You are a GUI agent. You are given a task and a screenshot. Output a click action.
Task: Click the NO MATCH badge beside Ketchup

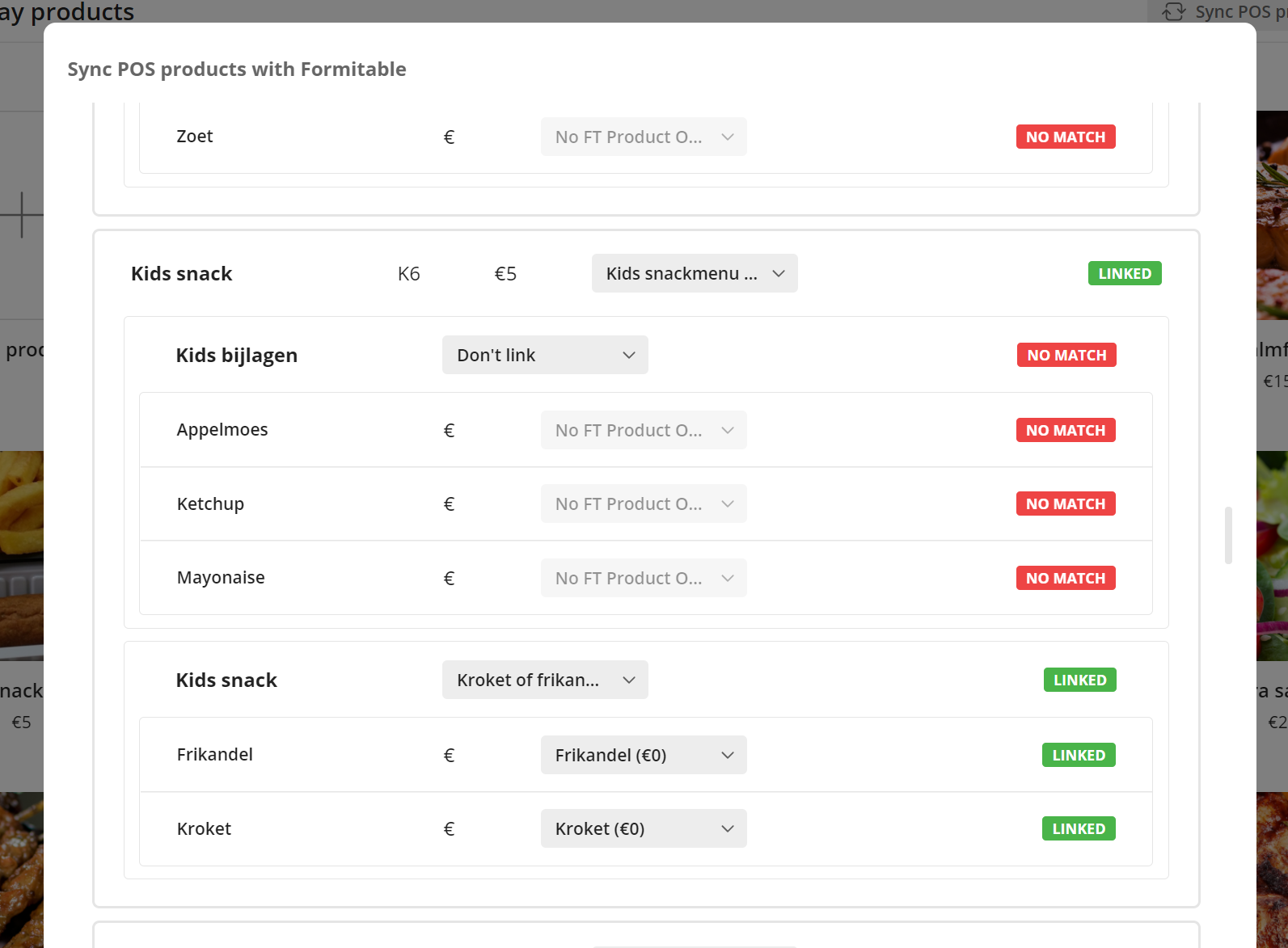point(1065,503)
